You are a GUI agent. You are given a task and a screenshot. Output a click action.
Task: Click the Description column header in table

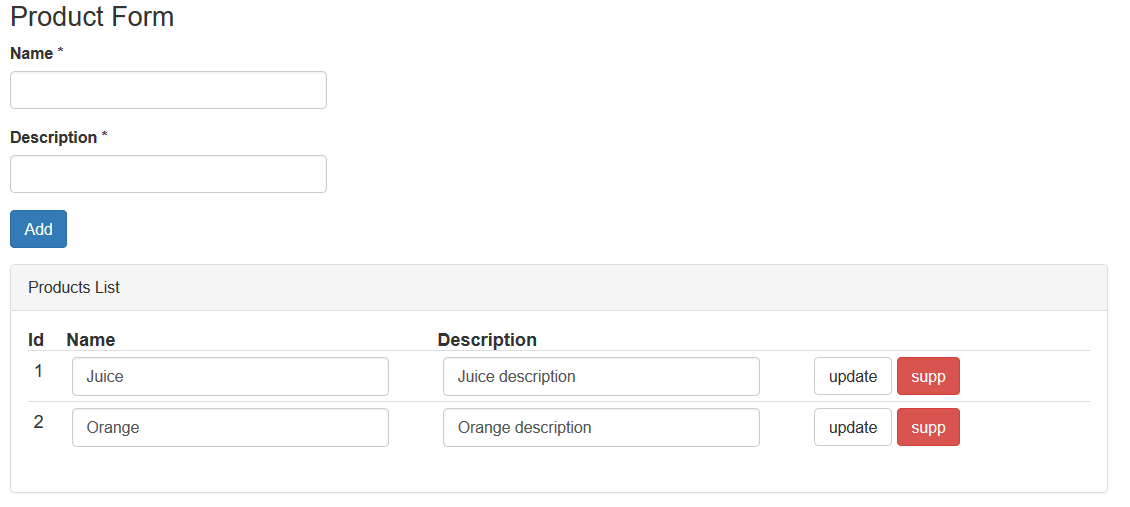(487, 340)
